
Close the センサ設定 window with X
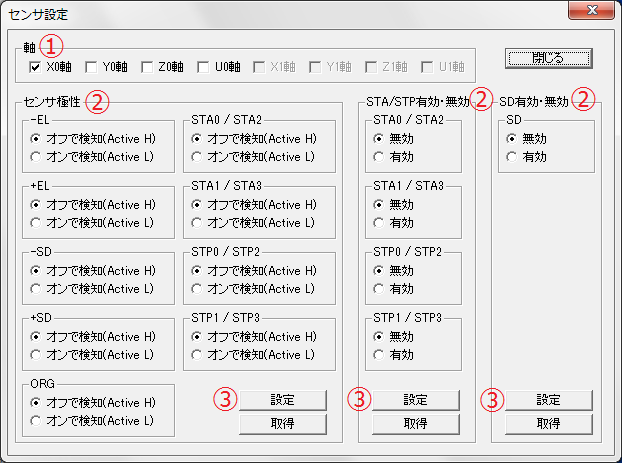click(591, 10)
